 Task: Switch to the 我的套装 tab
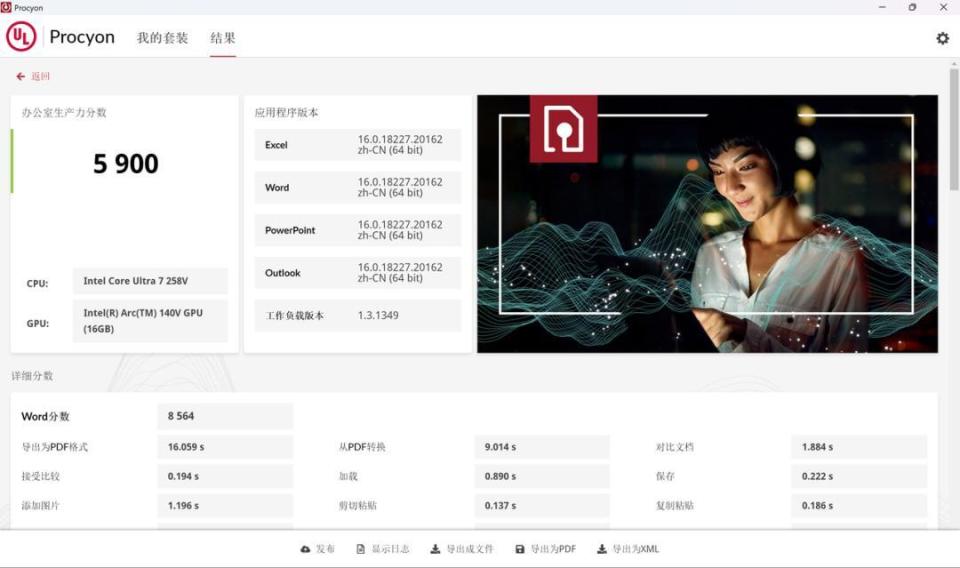tap(162, 38)
